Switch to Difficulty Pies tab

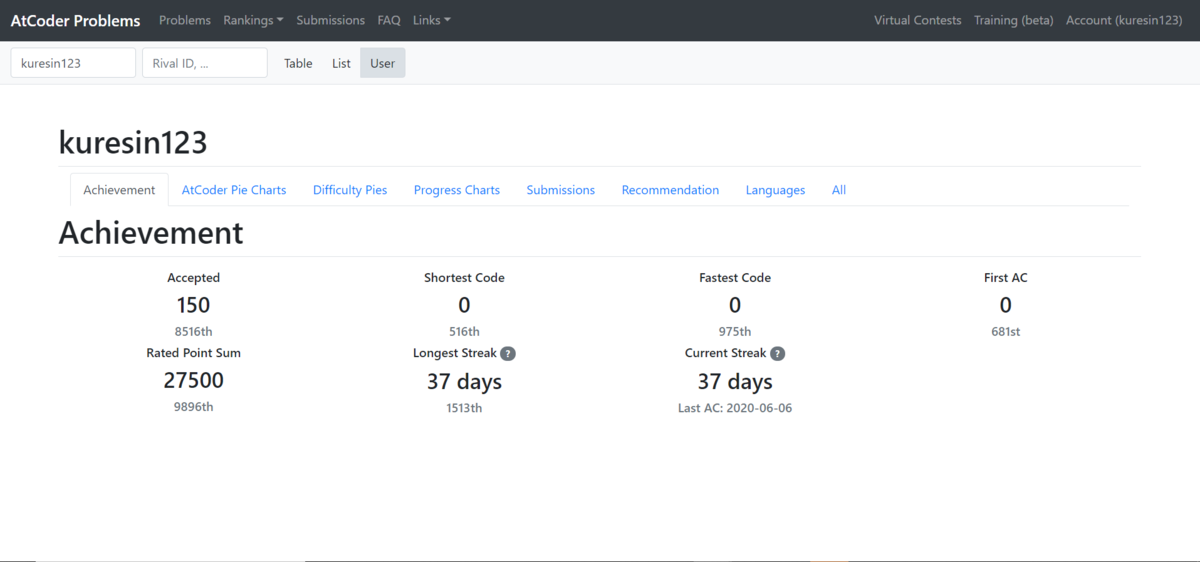coord(350,190)
